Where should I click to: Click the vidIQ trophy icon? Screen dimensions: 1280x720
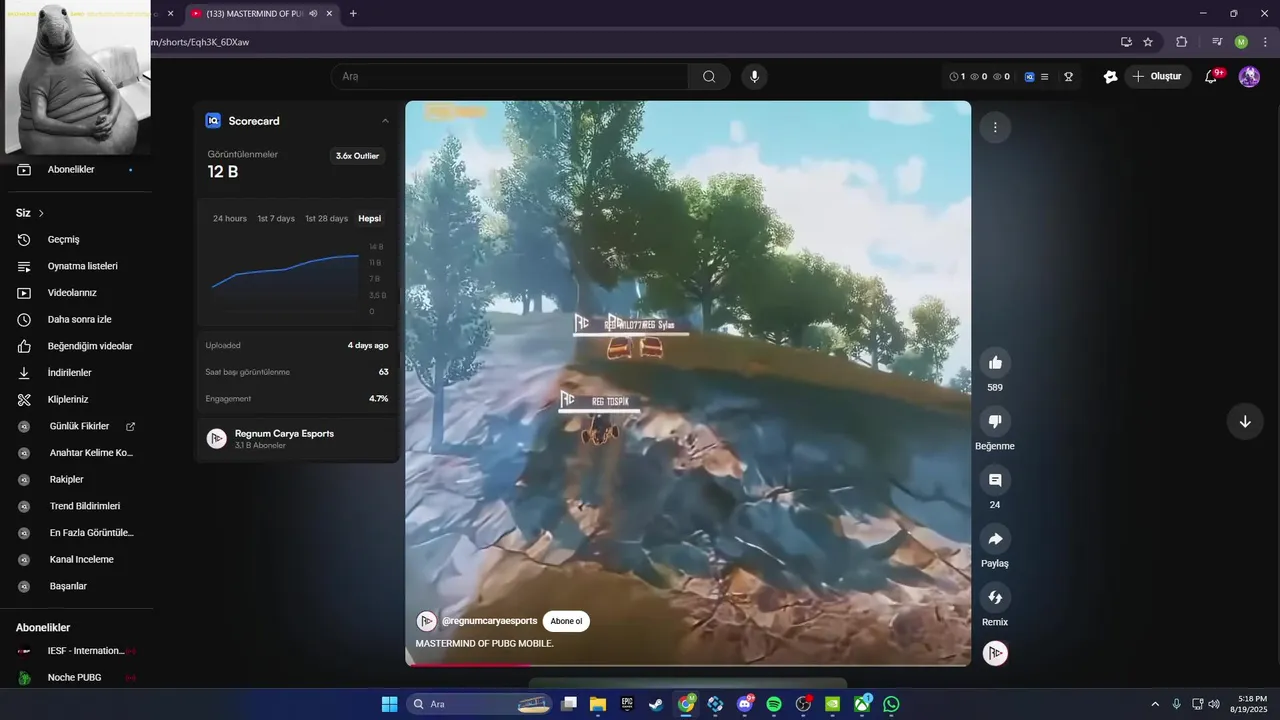coord(1068,76)
